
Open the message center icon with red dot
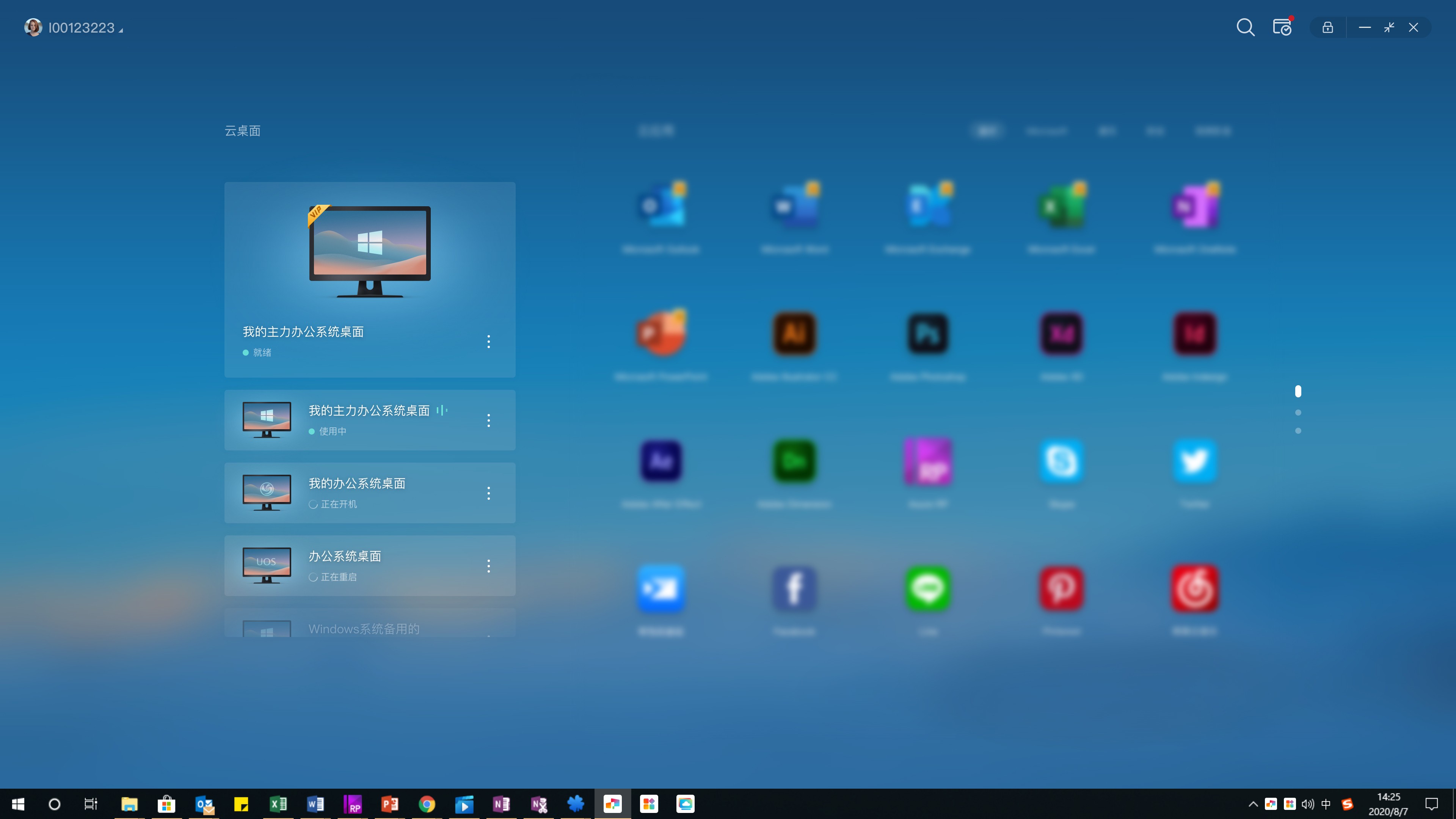(1282, 27)
